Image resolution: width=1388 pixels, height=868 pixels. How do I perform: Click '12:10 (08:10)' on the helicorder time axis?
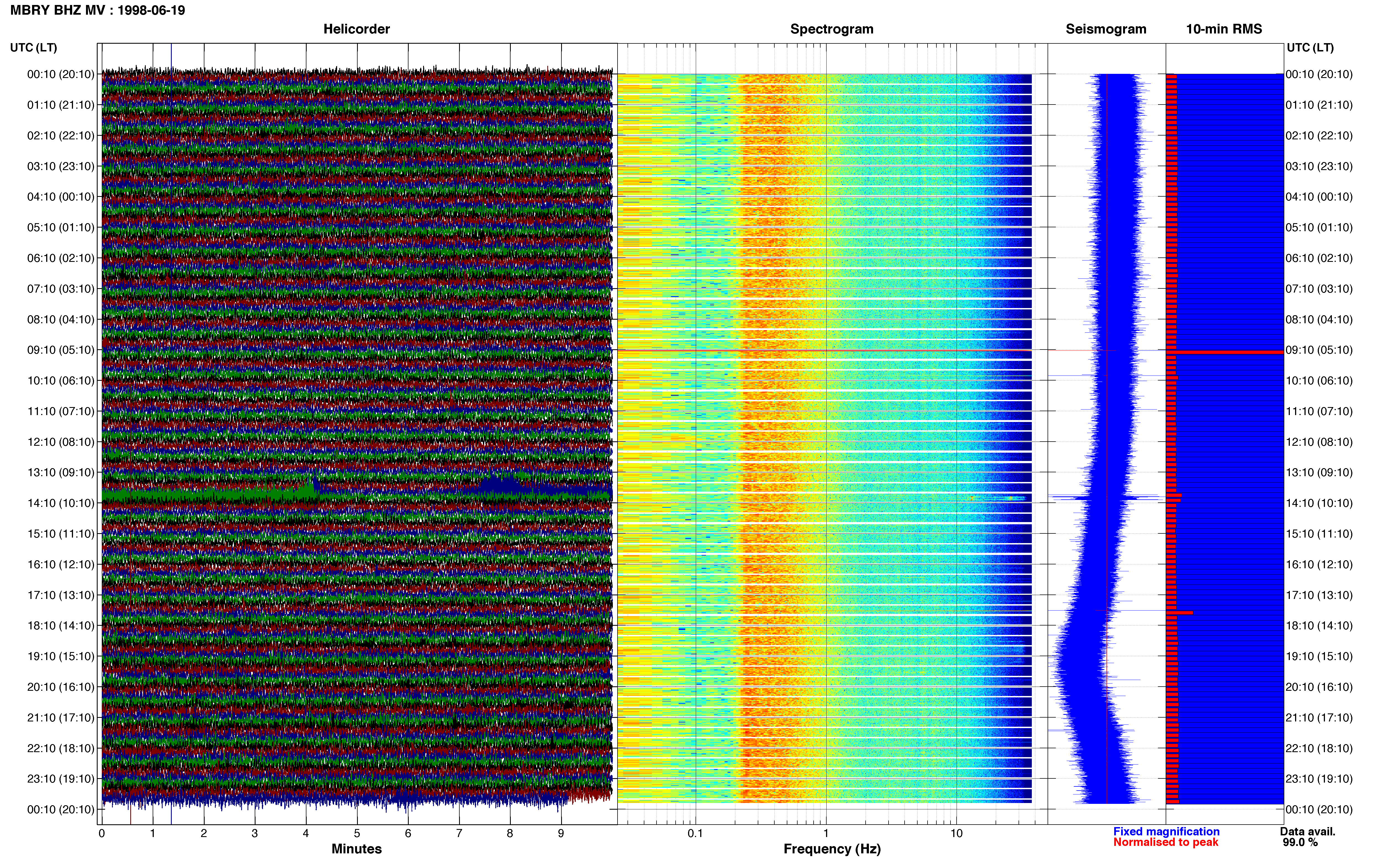click(61, 442)
